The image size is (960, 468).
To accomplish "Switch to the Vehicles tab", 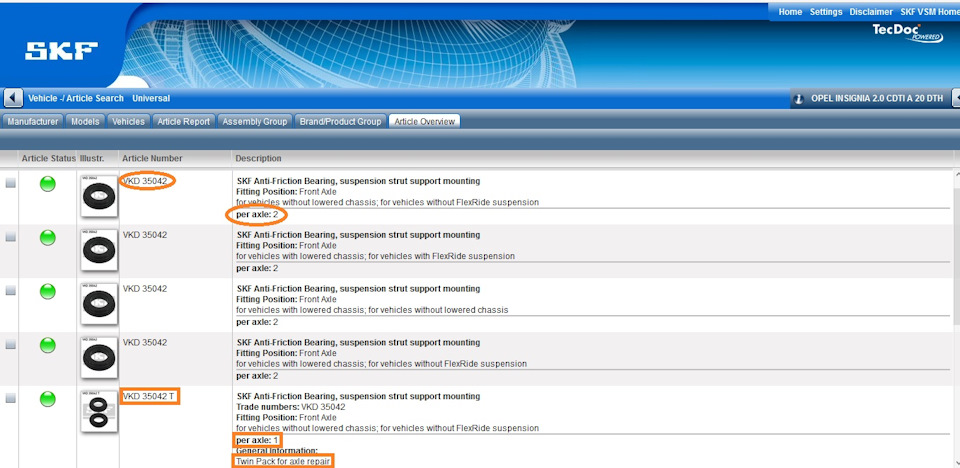I will [x=129, y=121].
